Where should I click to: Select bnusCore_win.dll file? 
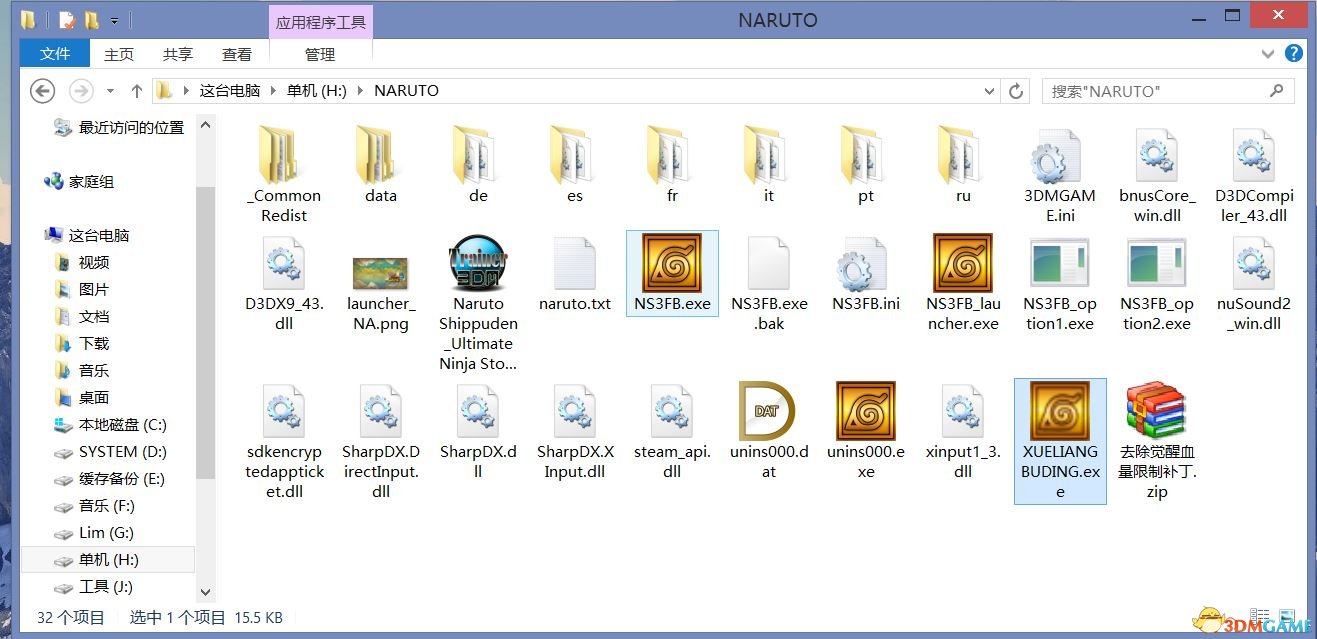pos(1157,175)
